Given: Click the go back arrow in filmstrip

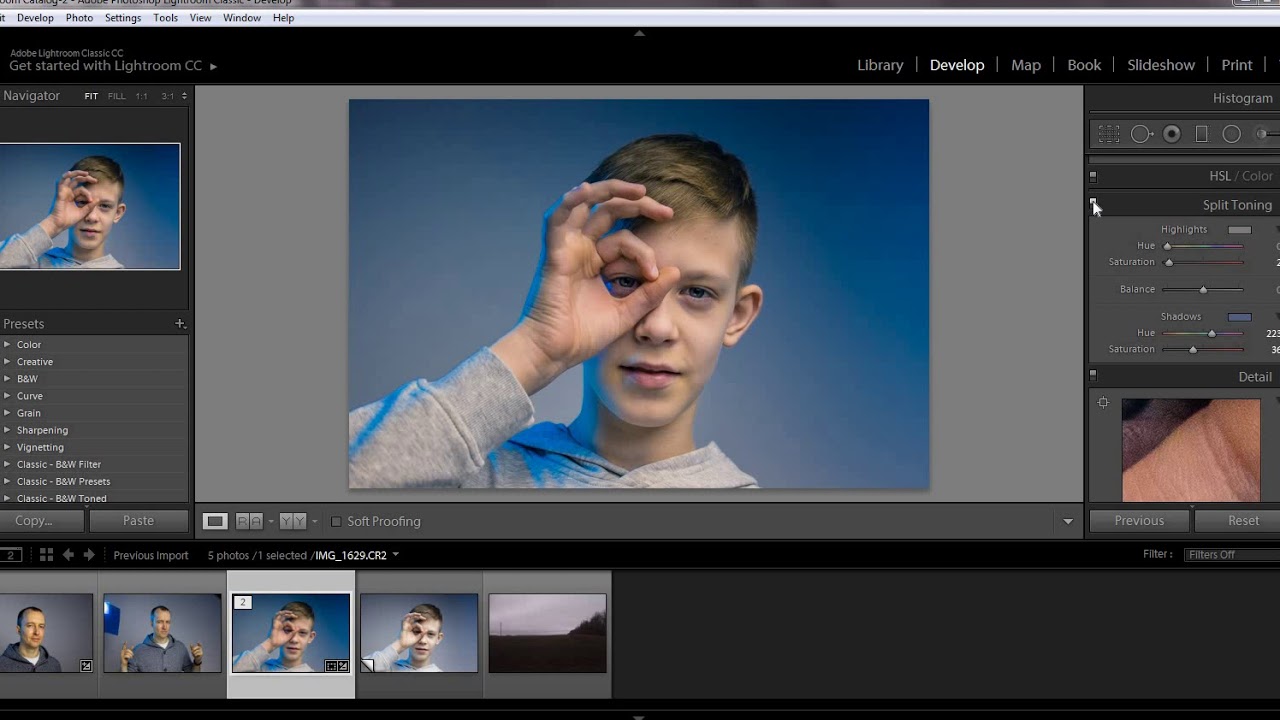Looking at the screenshot, I should pyautogui.click(x=68, y=555).
